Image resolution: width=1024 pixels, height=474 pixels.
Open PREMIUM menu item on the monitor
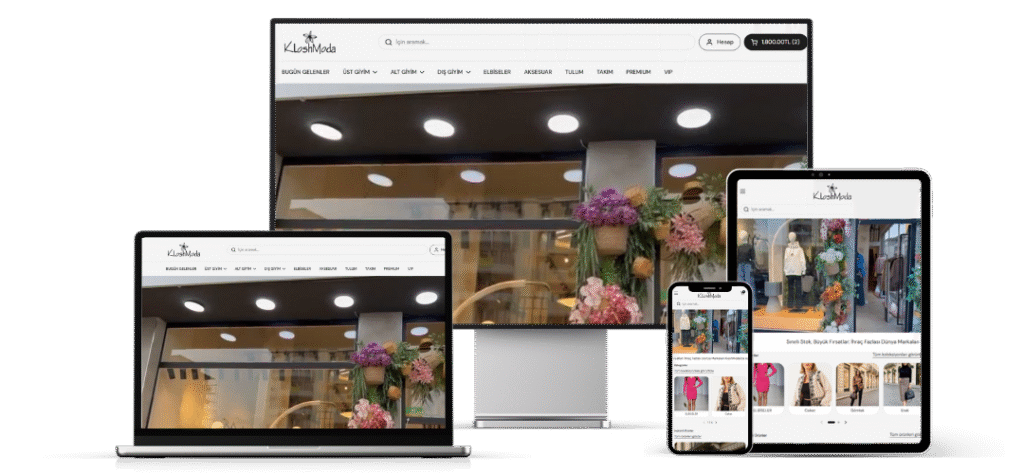[638, 72]
